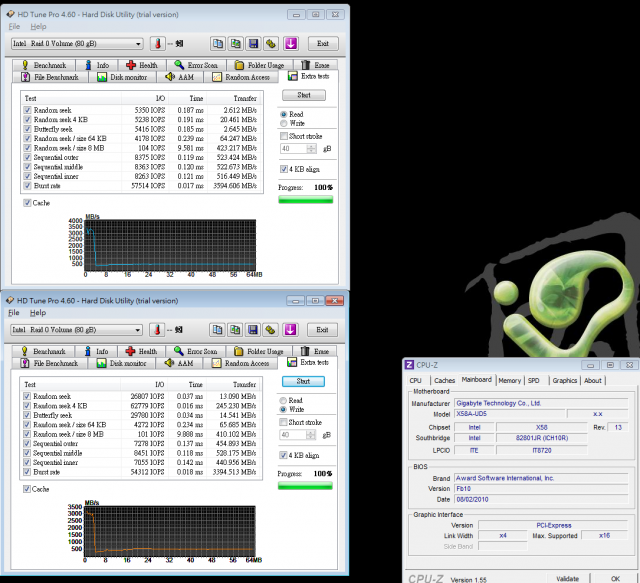Copy screenshot icon in lower HD Tune toolbar
Viewport: 640px width, 583px height.
coord(235,330)
